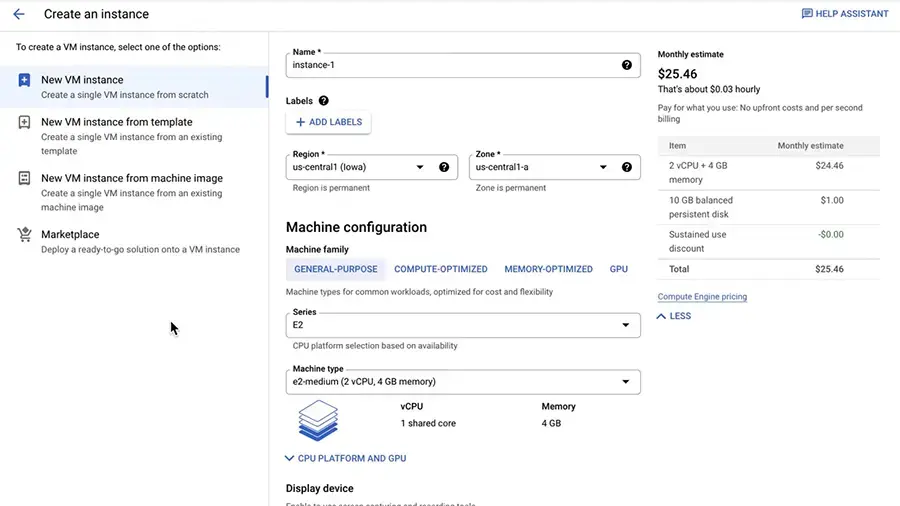
Task: Click the Machine configuration heading
Action: (356, 227)
